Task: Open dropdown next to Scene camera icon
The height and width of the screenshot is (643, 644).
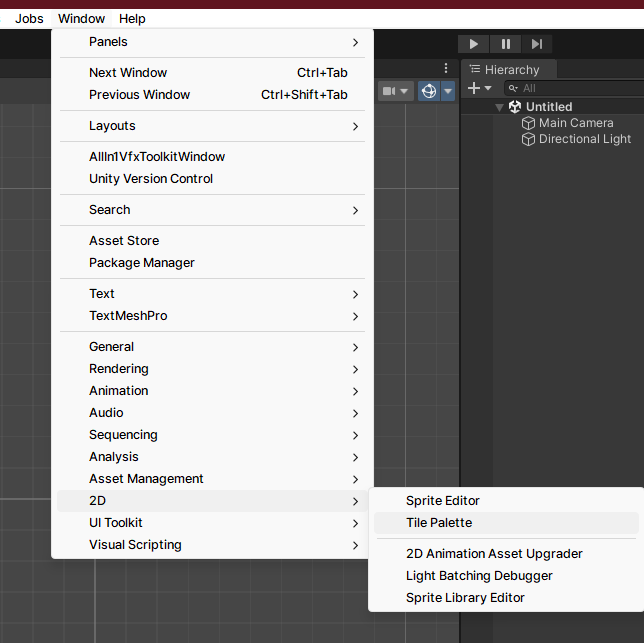Action: pos(404,91)
